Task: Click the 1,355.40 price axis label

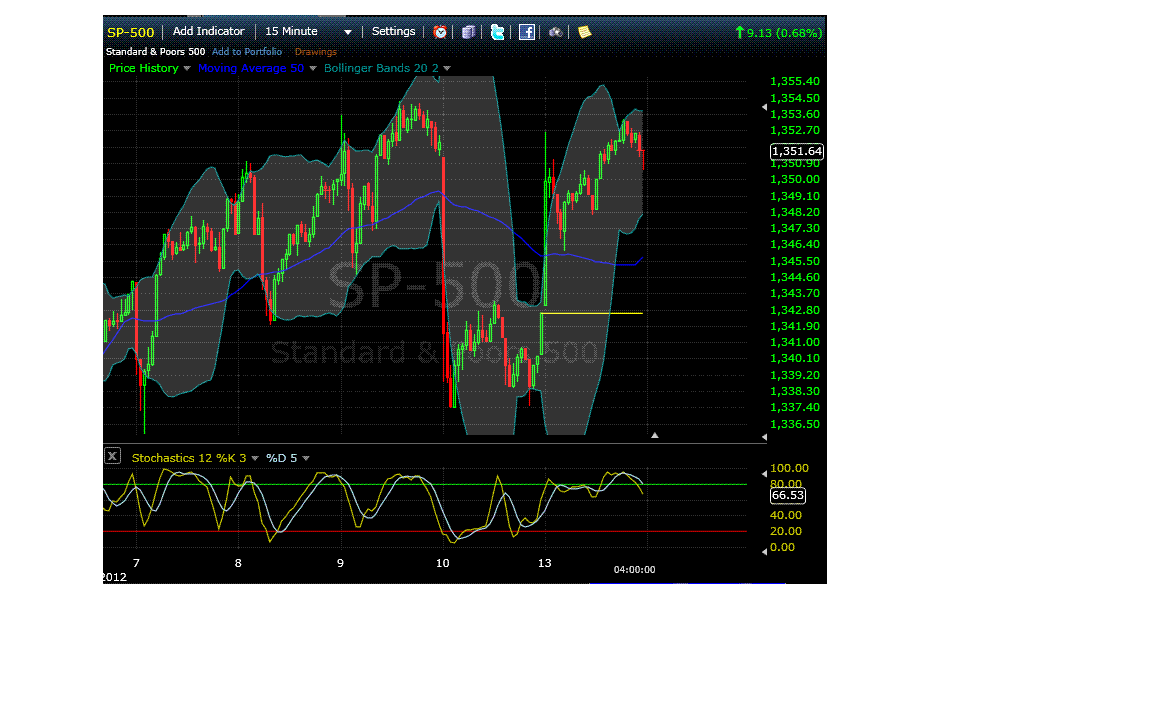Action: click(x=795, y=81)
